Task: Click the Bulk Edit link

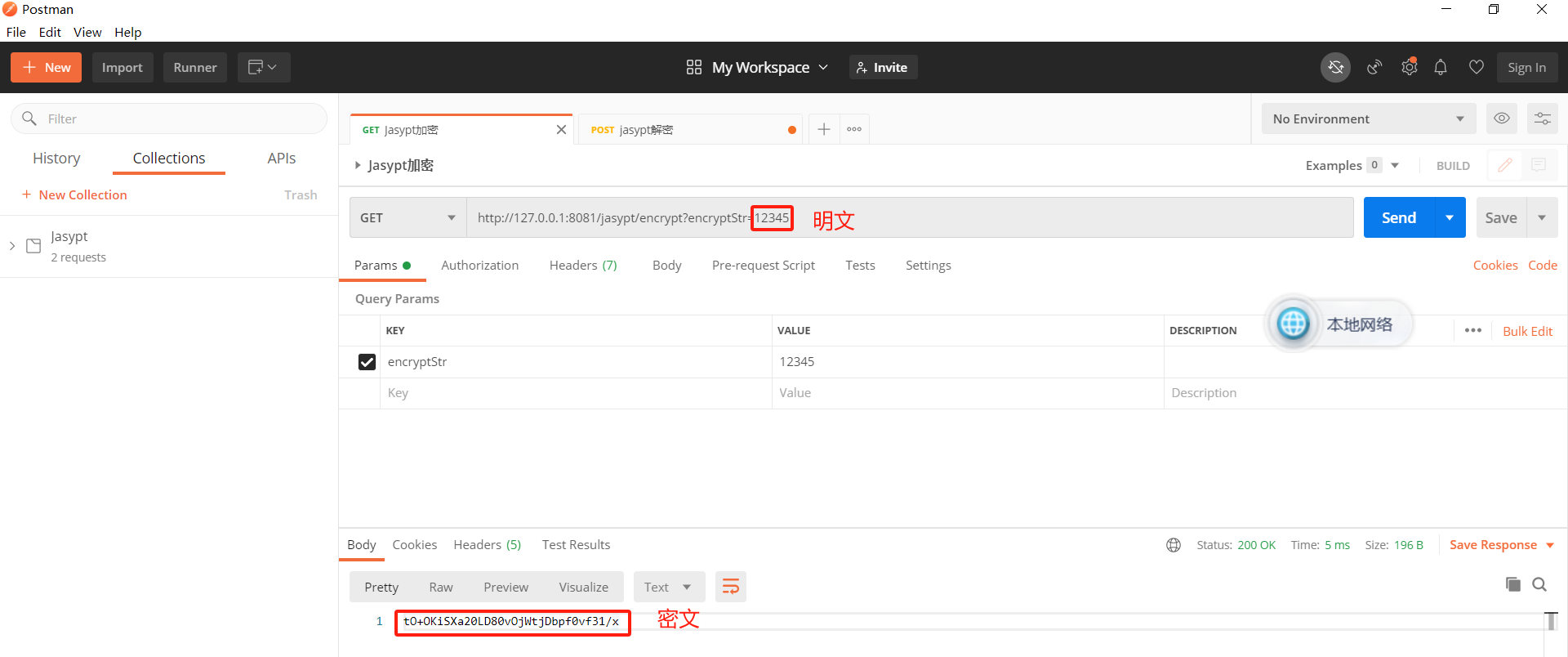Action: 1527,331
